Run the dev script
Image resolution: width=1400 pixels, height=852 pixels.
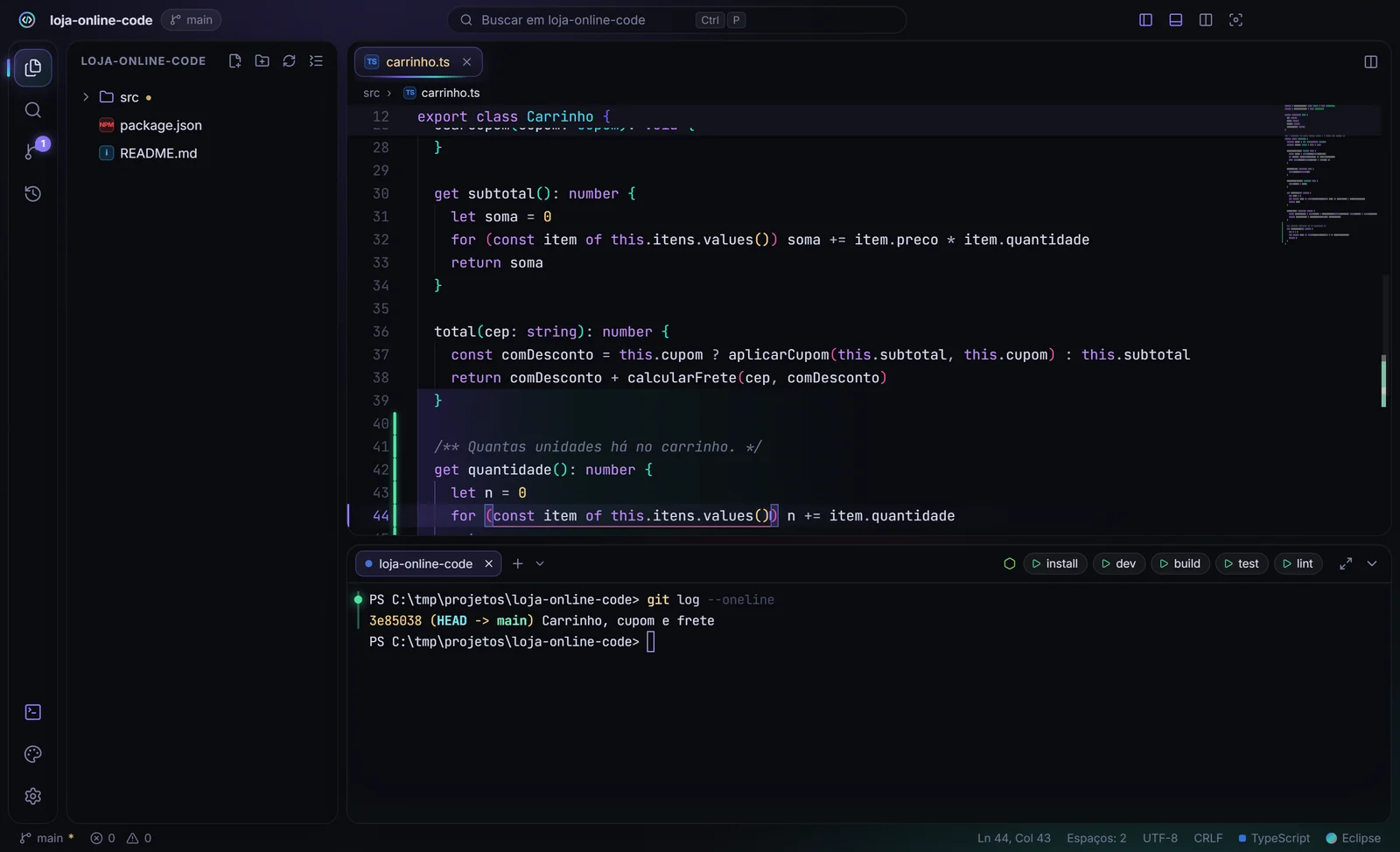pyautogui.click(x=1119, y=563)
